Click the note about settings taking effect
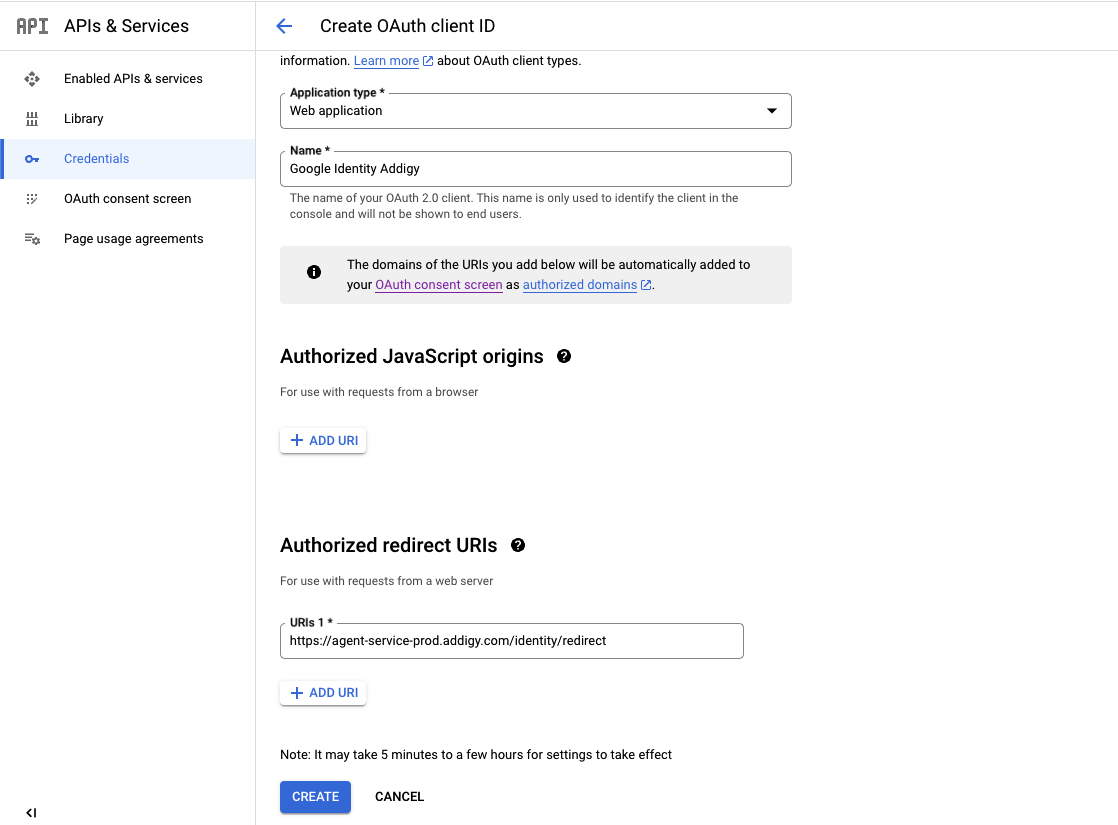 pos(476,755)
